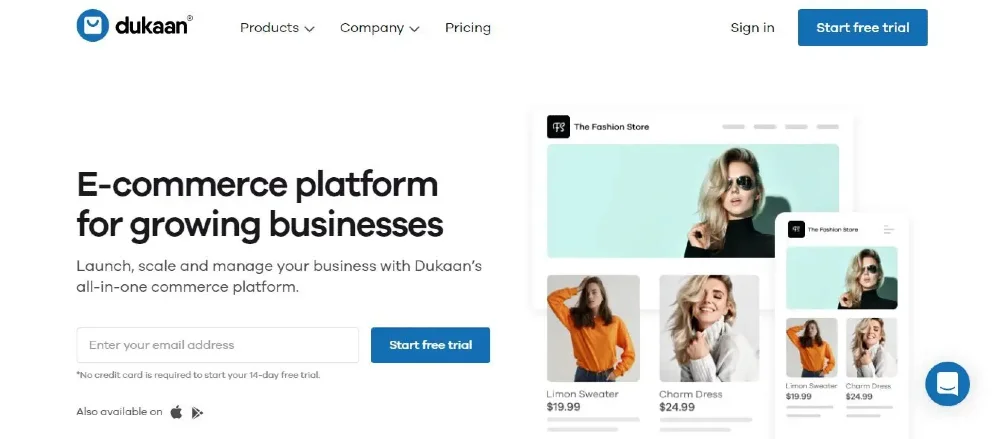Click The Fashion Store logo in desktop mockup

[x=558, y=127]
